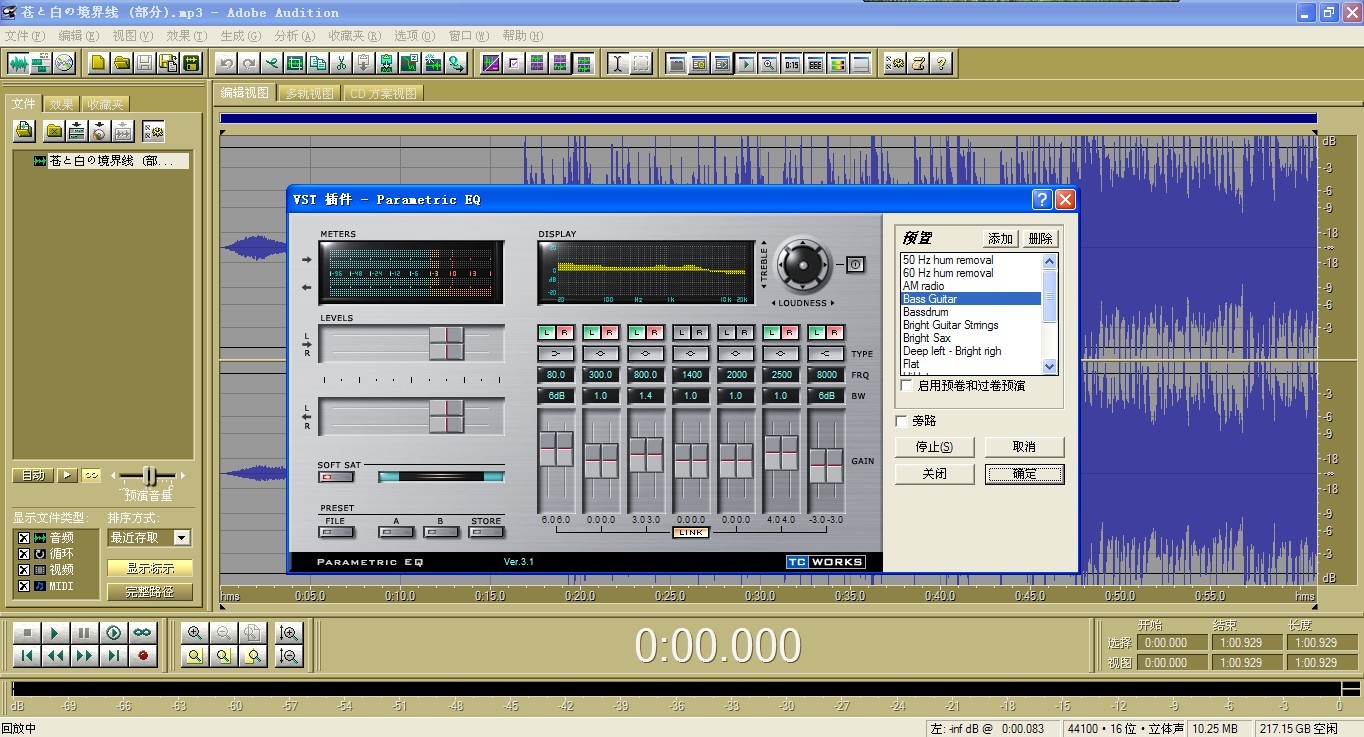Click 关闭 button in VST dialog
Screen dimensions: 1364x737
934,474
